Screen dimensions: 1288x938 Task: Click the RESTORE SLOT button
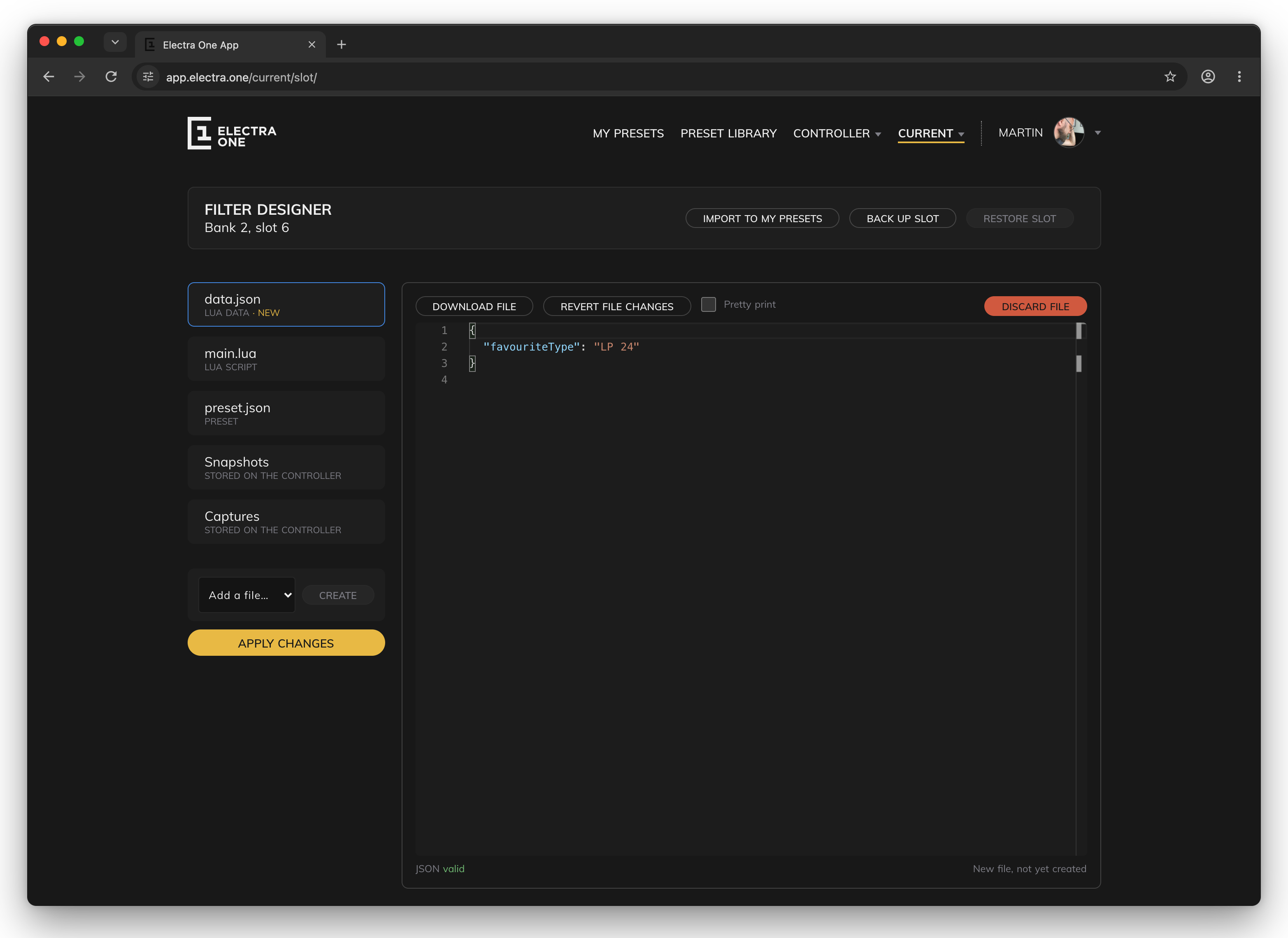[1019, 218]
